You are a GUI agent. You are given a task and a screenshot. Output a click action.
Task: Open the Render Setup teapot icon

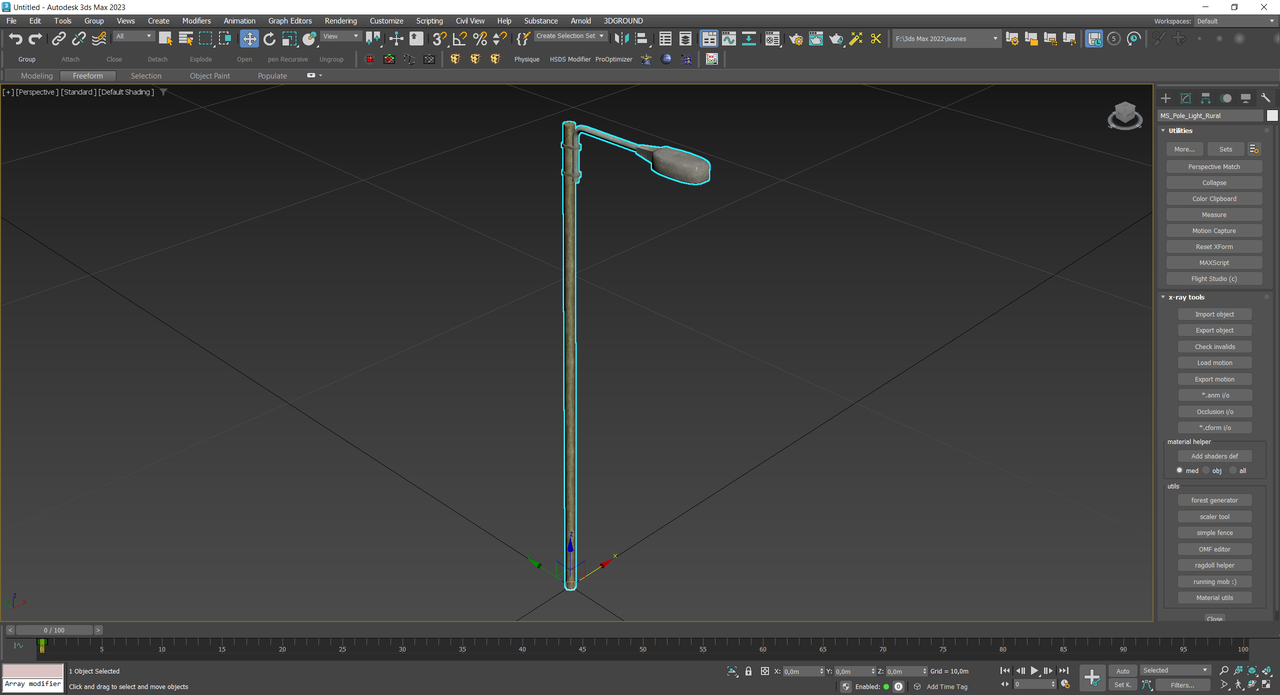(x=795, y=39)
